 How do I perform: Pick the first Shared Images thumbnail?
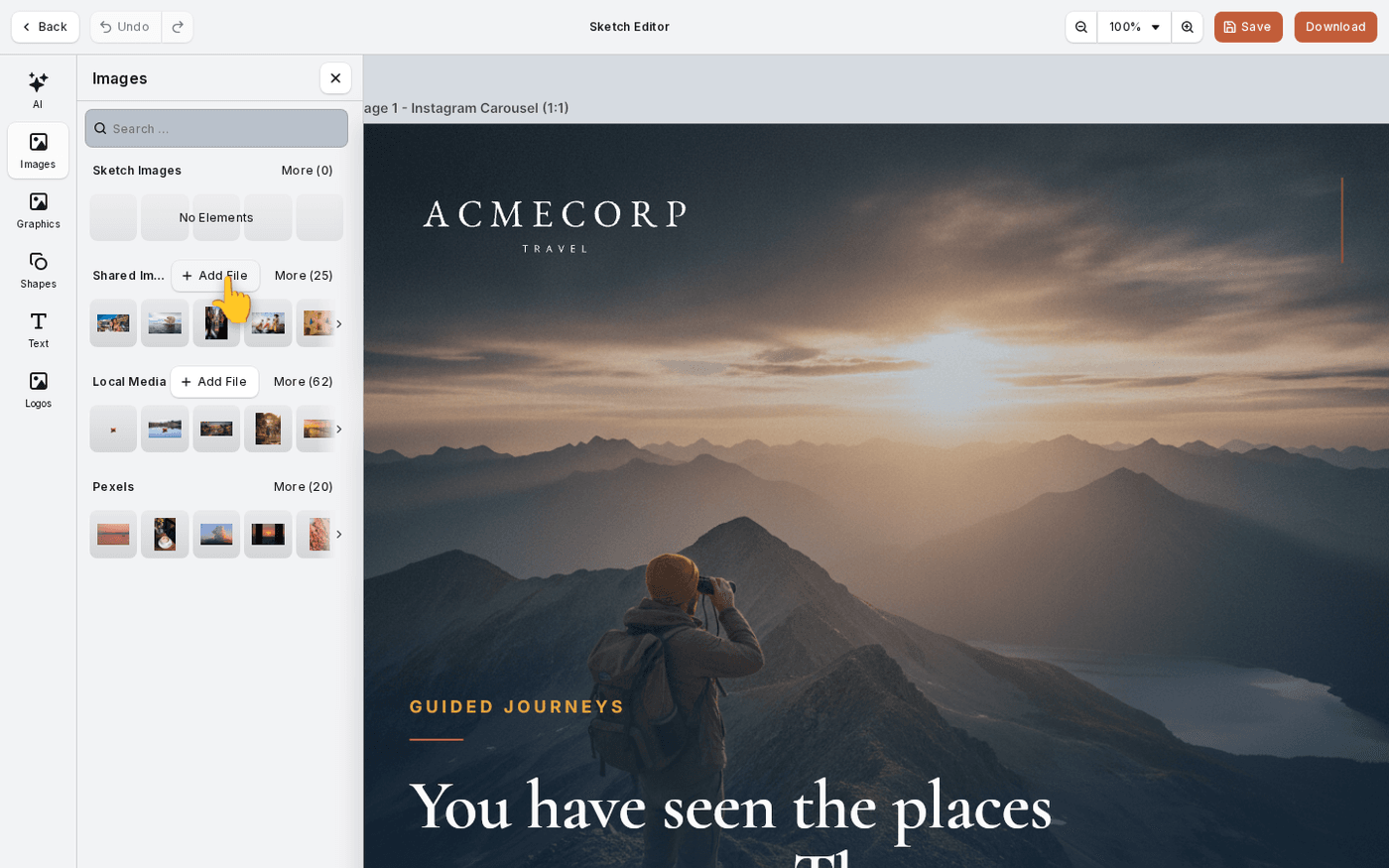click(113, 323)
